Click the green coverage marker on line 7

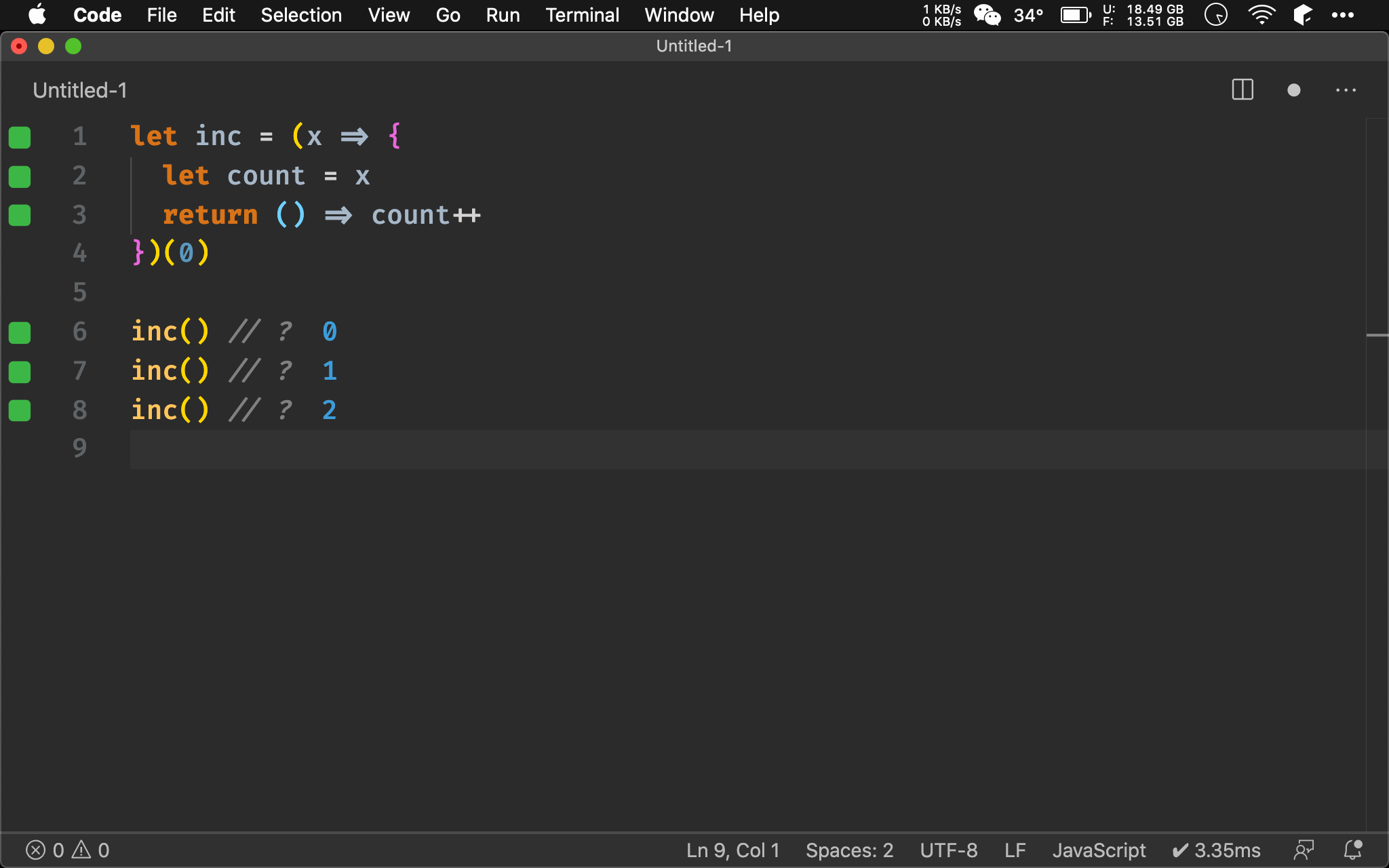coord(20,372)
